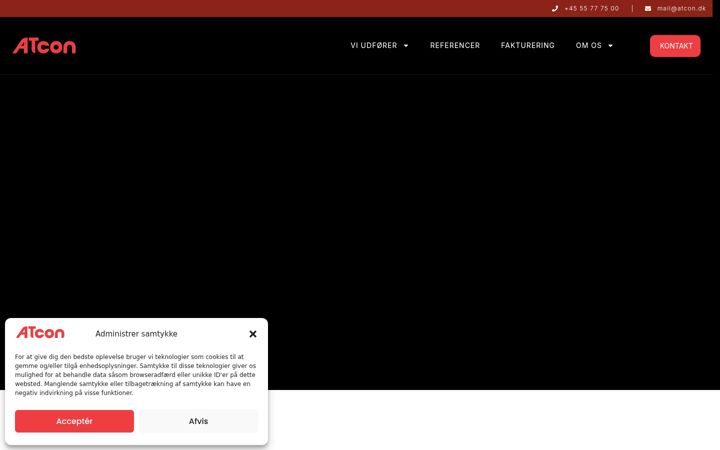This screenshot has height=450, width=720.
Task: Call phone number +45 55 77 75 00
Action: tap(591, 8)
